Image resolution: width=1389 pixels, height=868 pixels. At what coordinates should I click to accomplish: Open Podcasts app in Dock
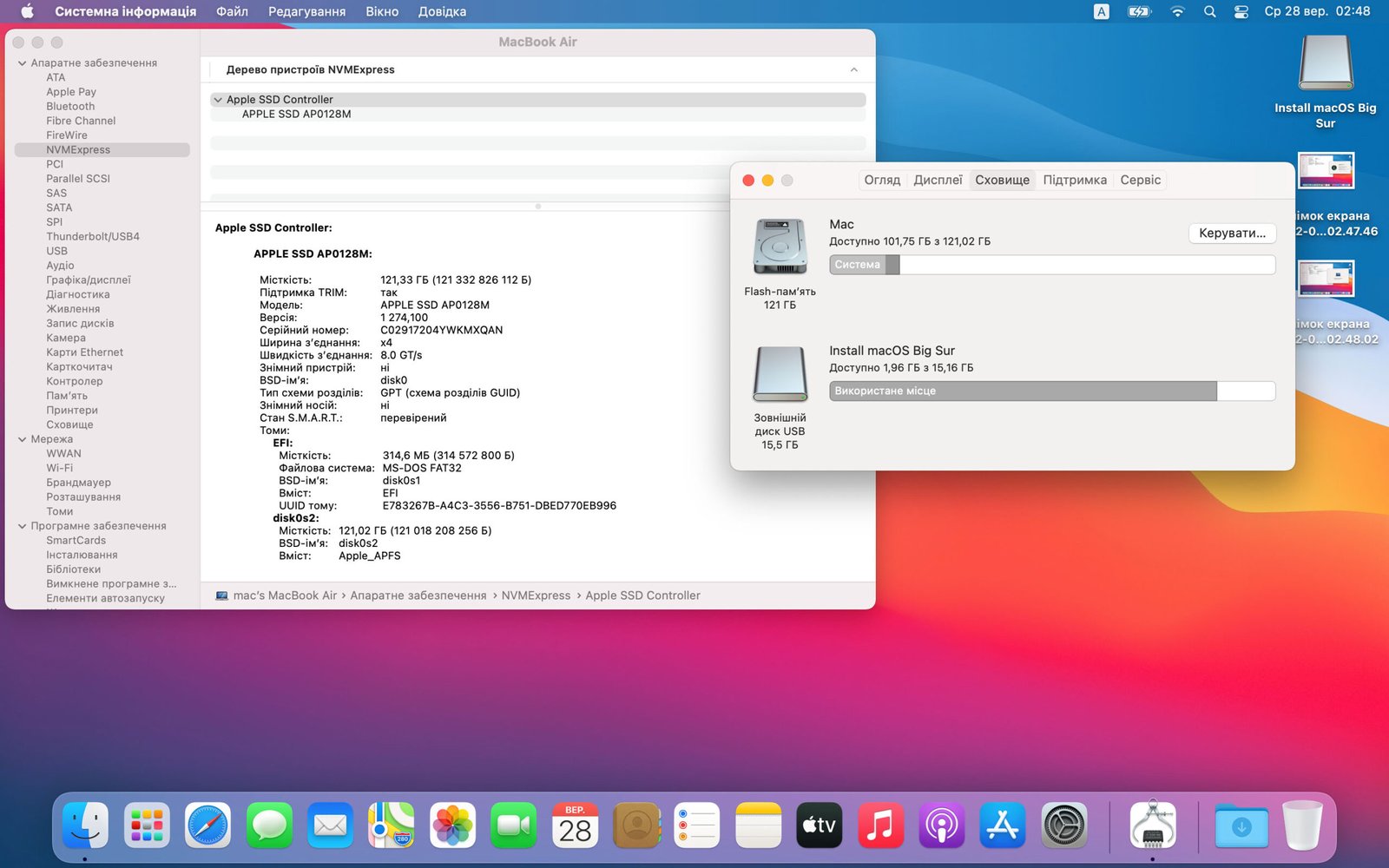tap(942, 825)
